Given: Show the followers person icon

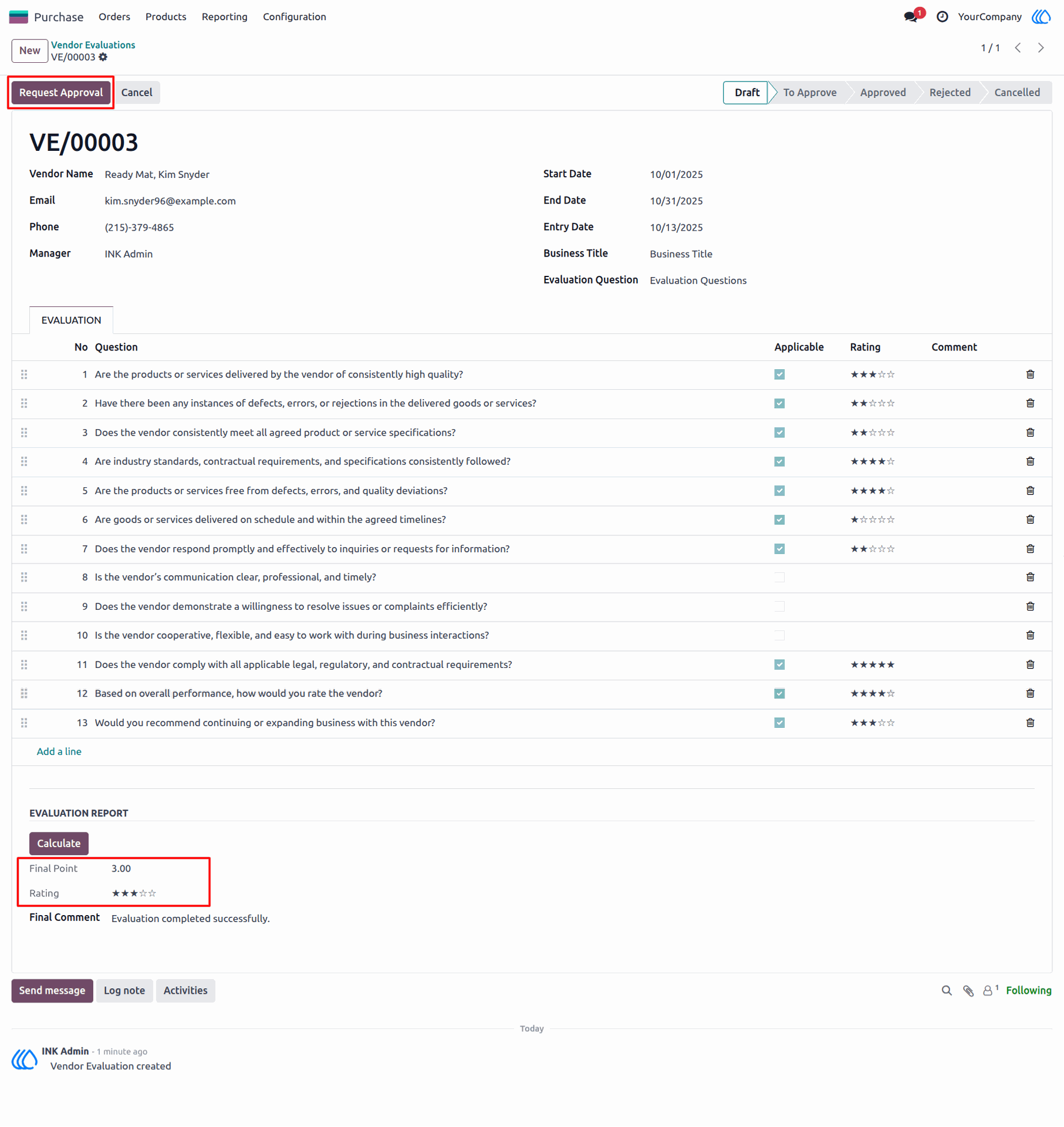Looking at the screenshot, I should coord(988,991).
